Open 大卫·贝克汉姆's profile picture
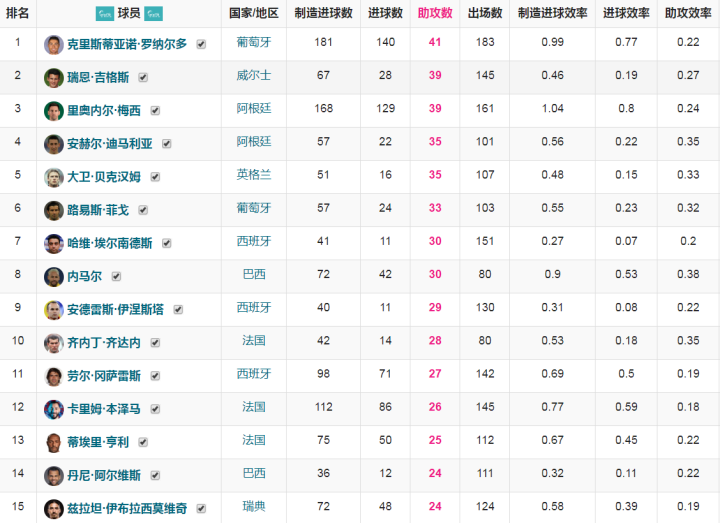Viewport: 720px width, 523px height. pyautogui.click(x=54, y=177)
